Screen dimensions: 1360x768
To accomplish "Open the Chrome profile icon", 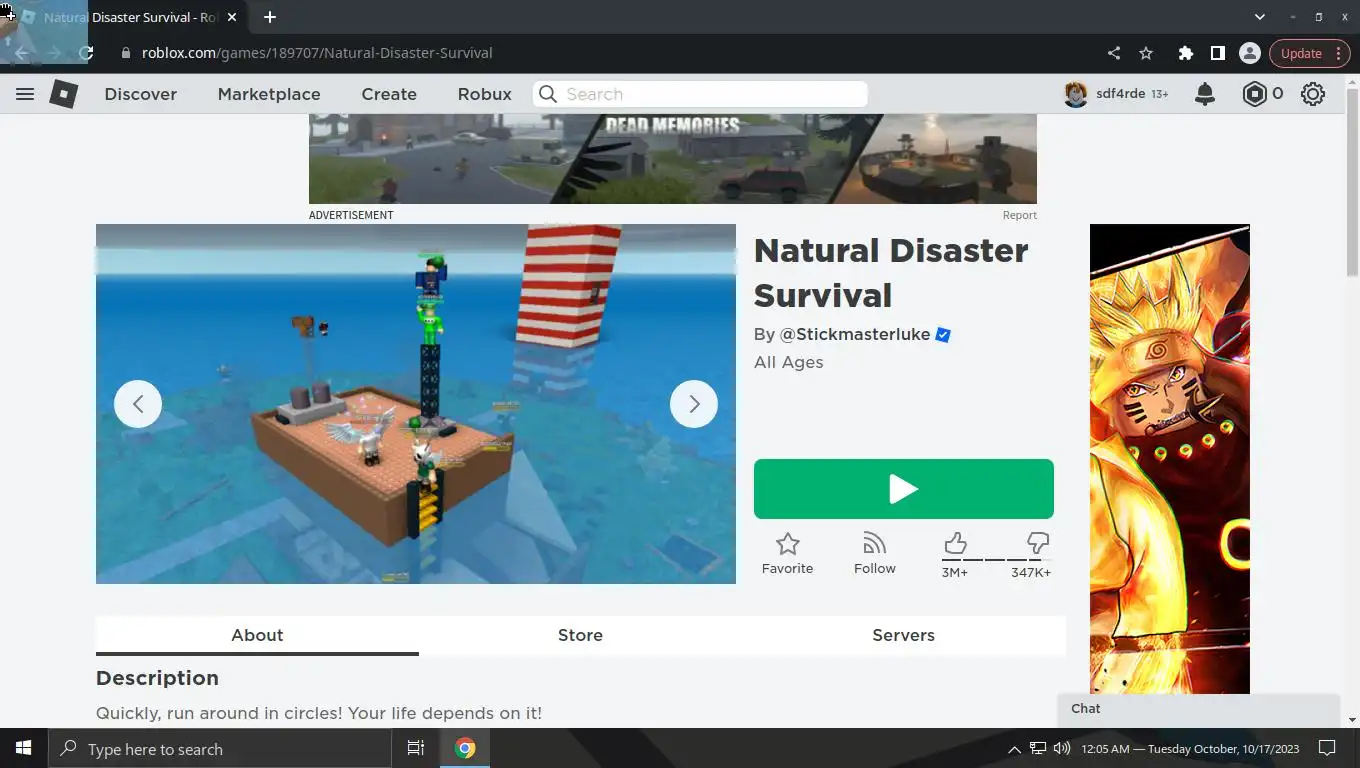I will 1250,53.
